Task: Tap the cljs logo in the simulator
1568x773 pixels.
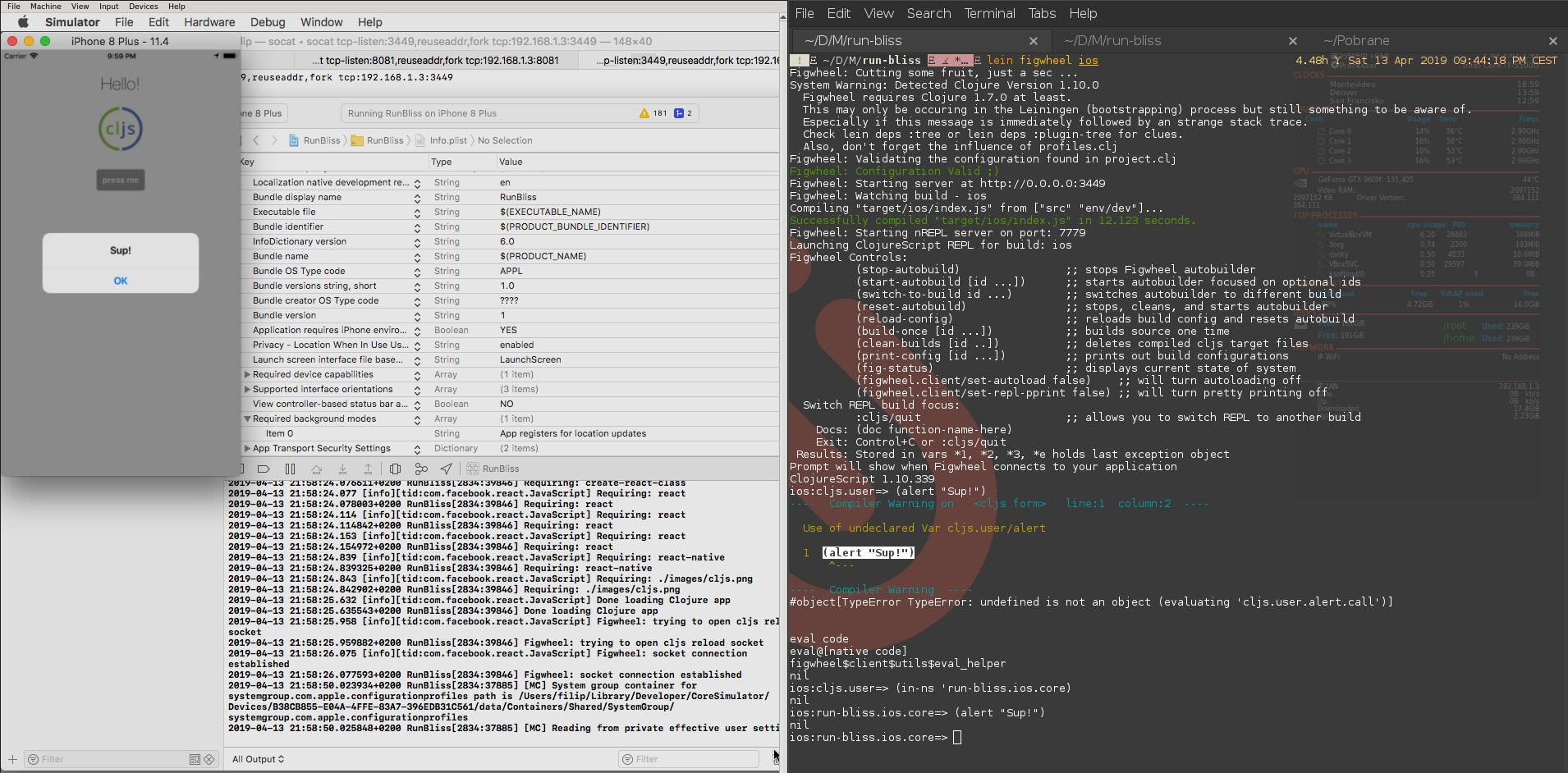Action: pyautogui.click(x=121, y=129)
